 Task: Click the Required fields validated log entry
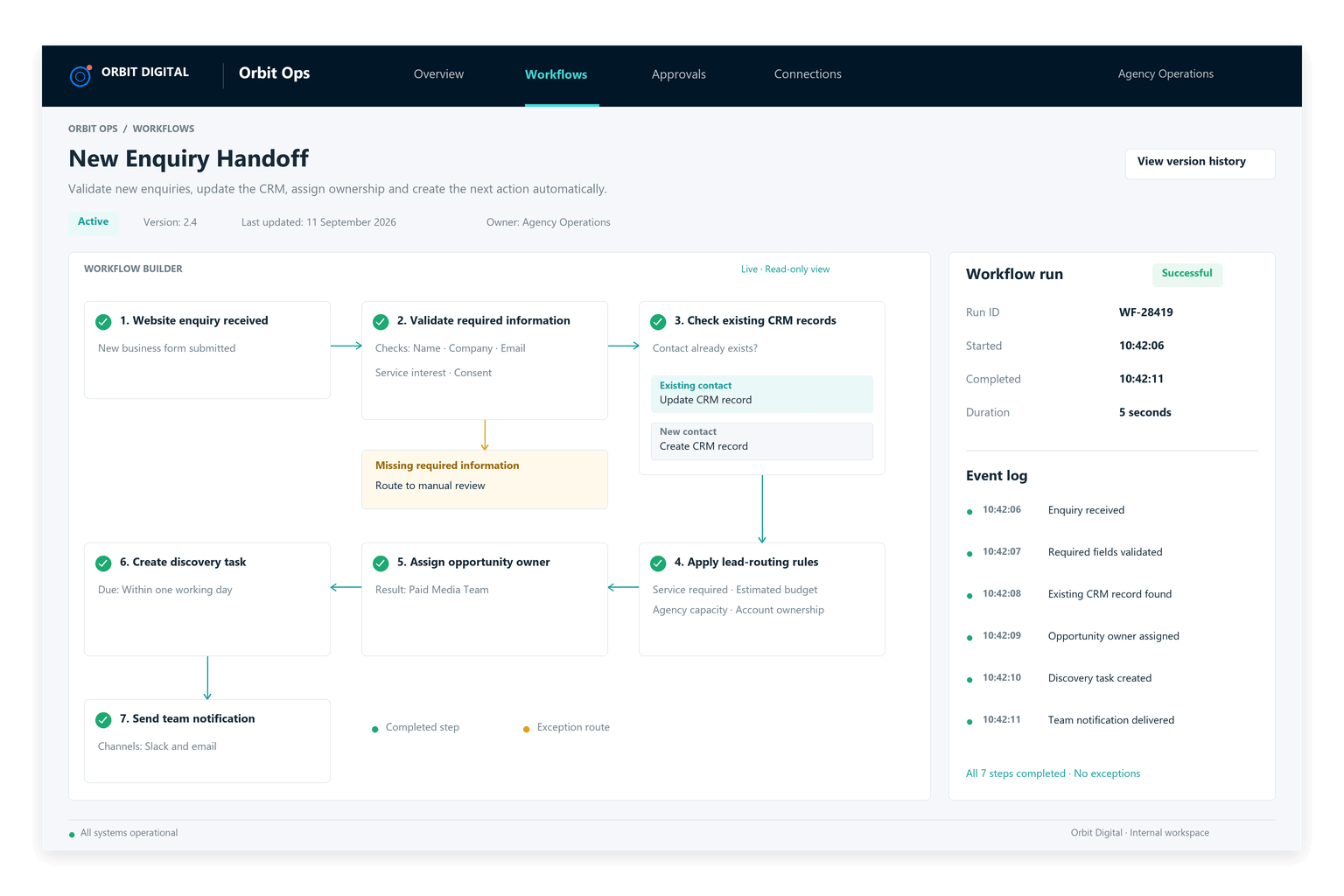coord(1105,552)
